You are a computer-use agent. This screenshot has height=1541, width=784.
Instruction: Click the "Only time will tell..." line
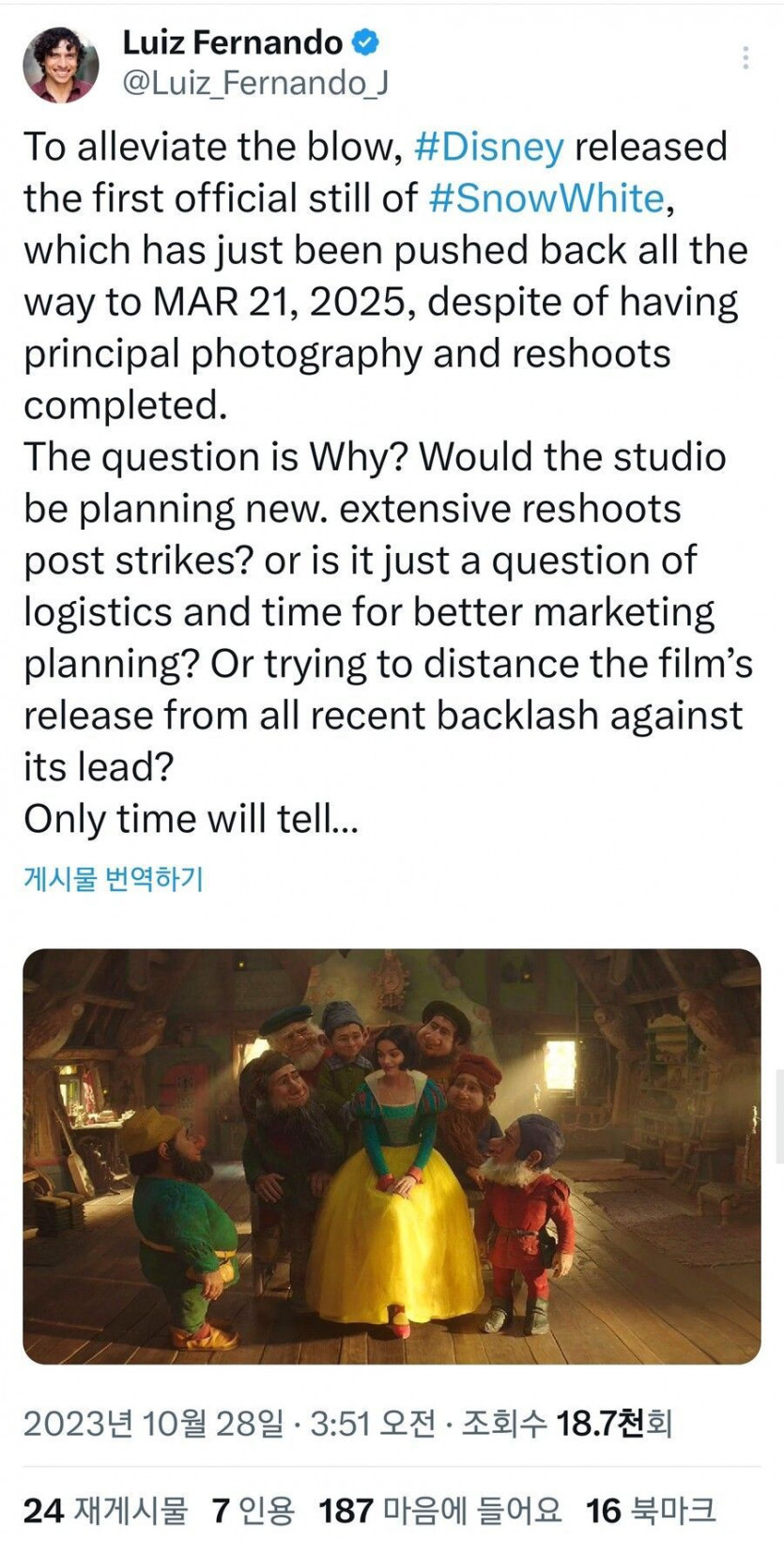tap(191, 819)
